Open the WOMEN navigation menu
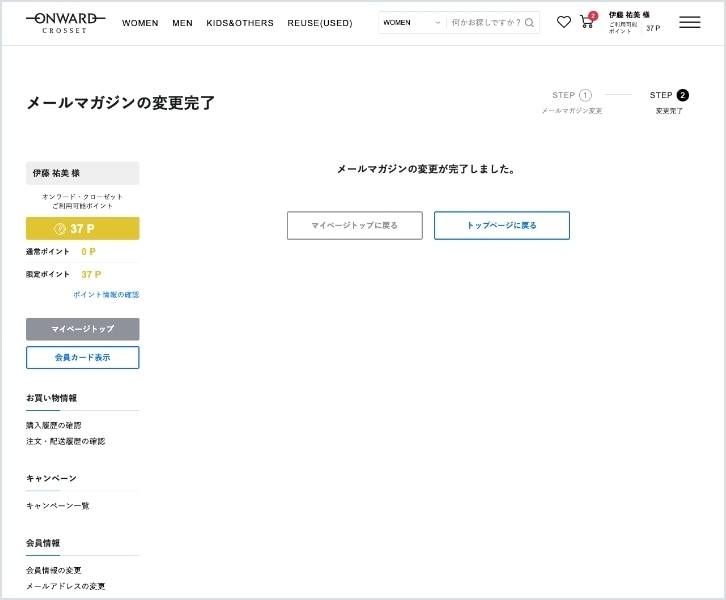 pyautogui.click(x=140, y=23)
